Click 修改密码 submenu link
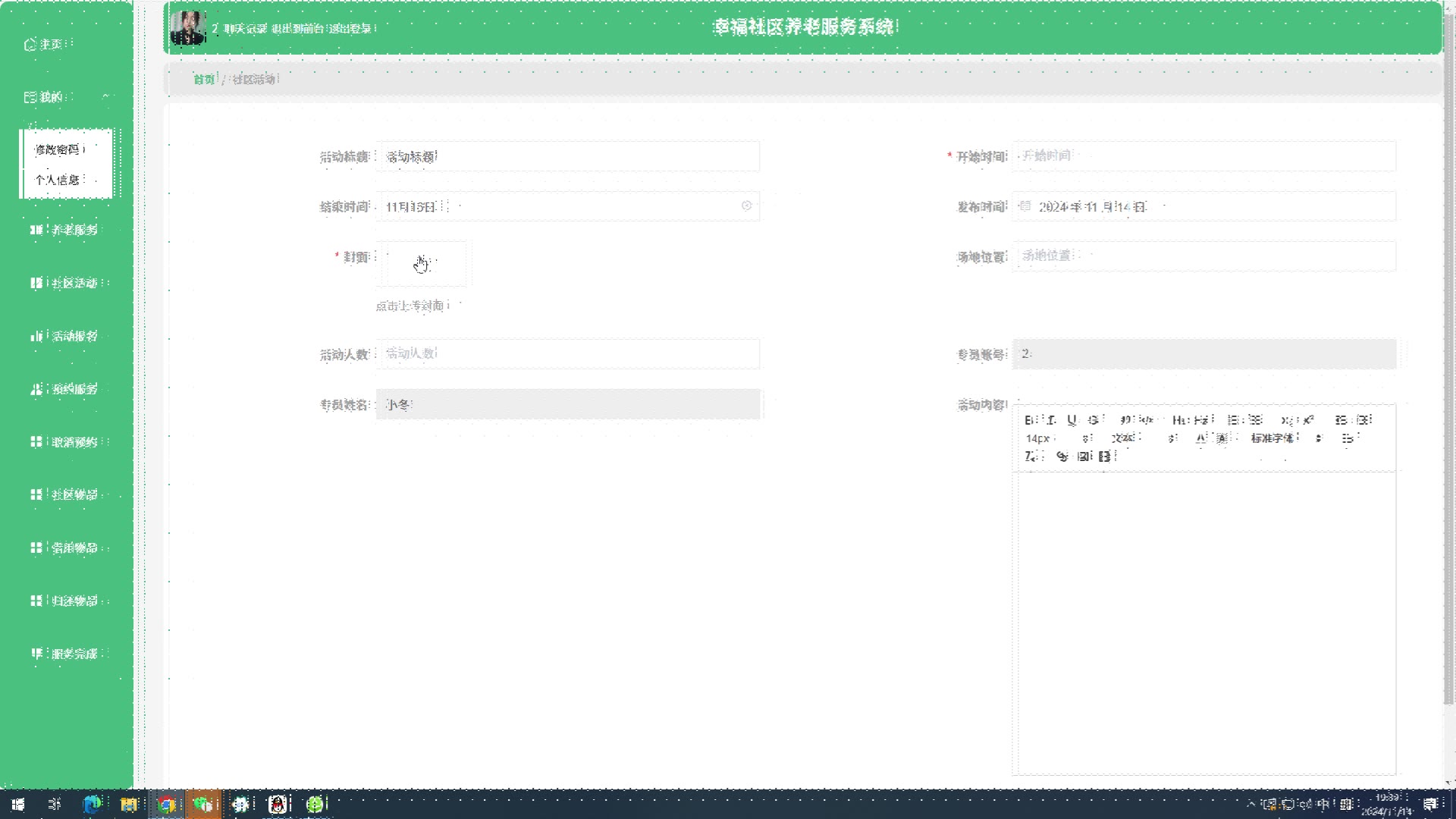Screen dimensions: 1456x819 click(x=58, y=149)
